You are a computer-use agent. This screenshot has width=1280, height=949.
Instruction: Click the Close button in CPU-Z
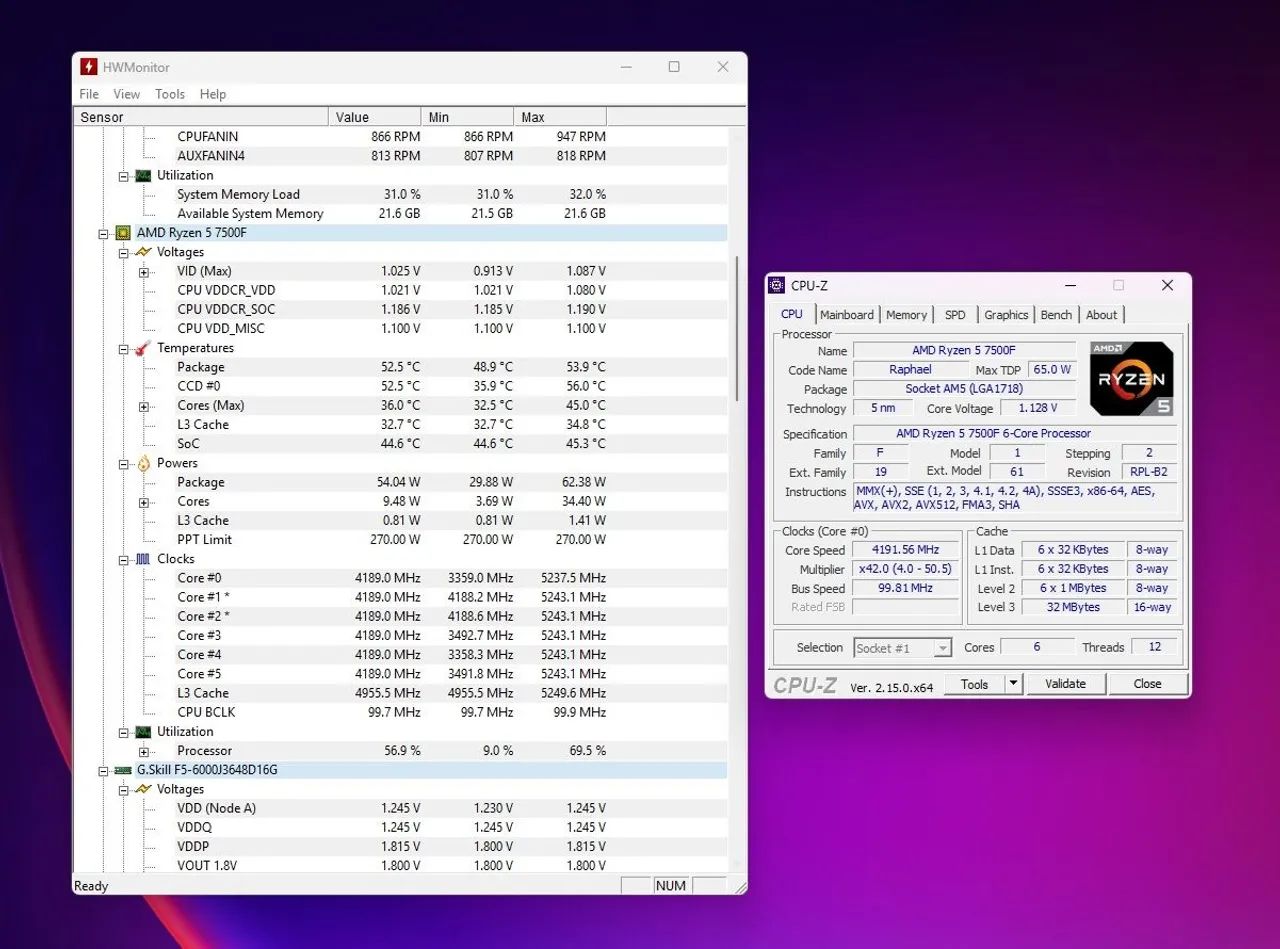pyautogui.click(x=1147, y=684)
